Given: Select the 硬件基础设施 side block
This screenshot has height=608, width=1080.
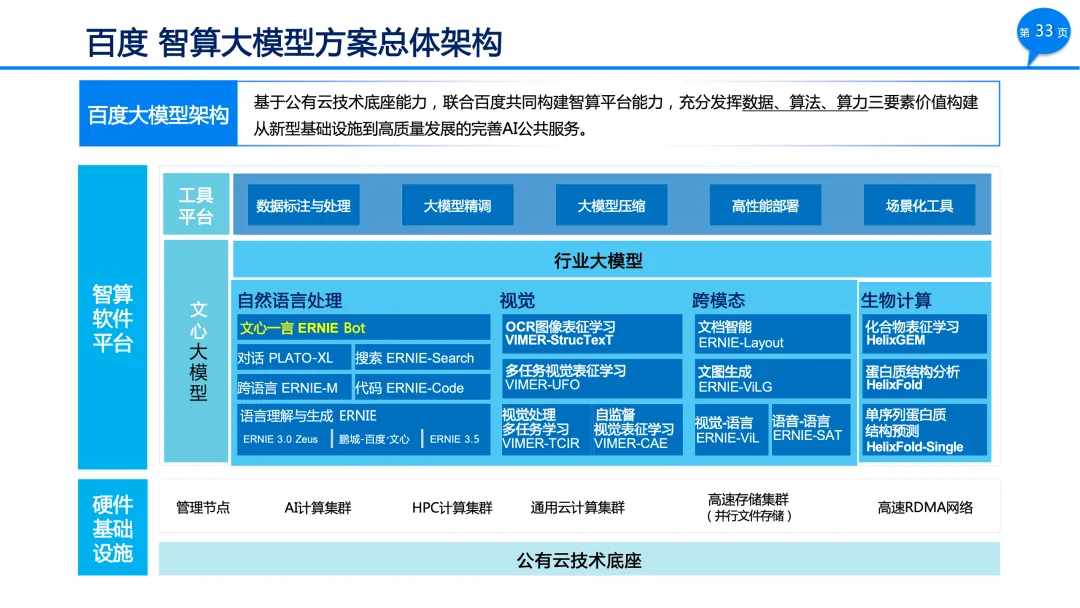Looking at the screenshot, I should pos(112,528).
